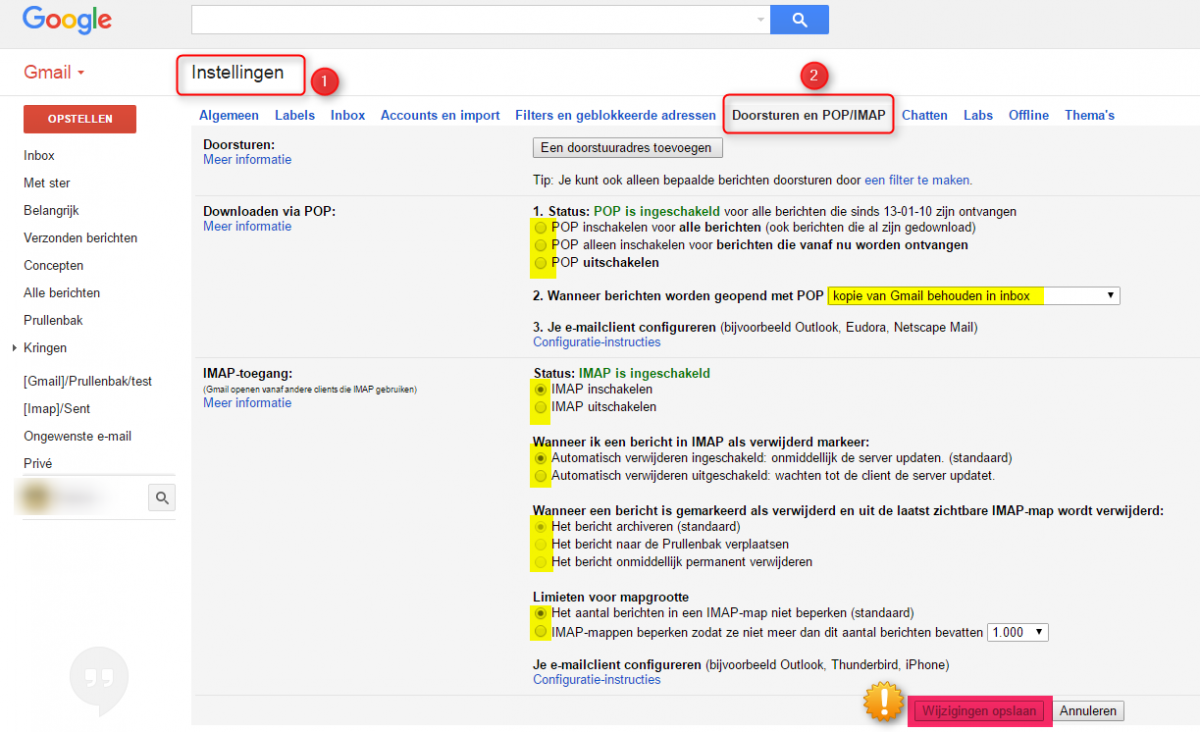The image size is (1200, 732).
Task: Open the Algemeen settings tab
Action: pos(229,115)
